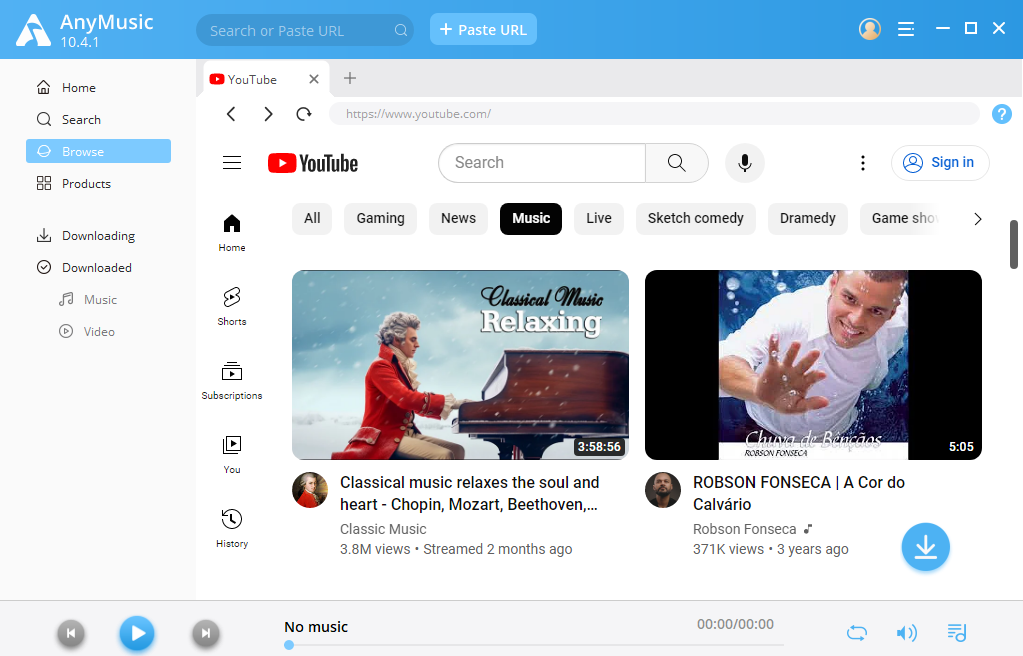The height and width of the screenshot is (656, 1023).
Task: Open Search in AnyMusic sidebar
Action: (99, 119)
